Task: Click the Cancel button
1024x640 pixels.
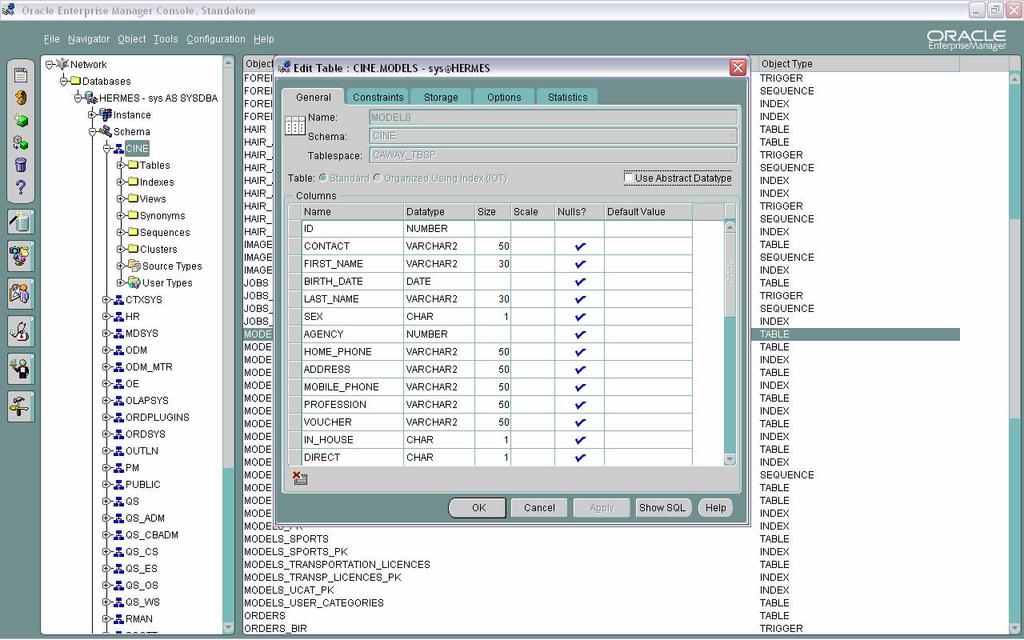Action: tap(539, 507)
